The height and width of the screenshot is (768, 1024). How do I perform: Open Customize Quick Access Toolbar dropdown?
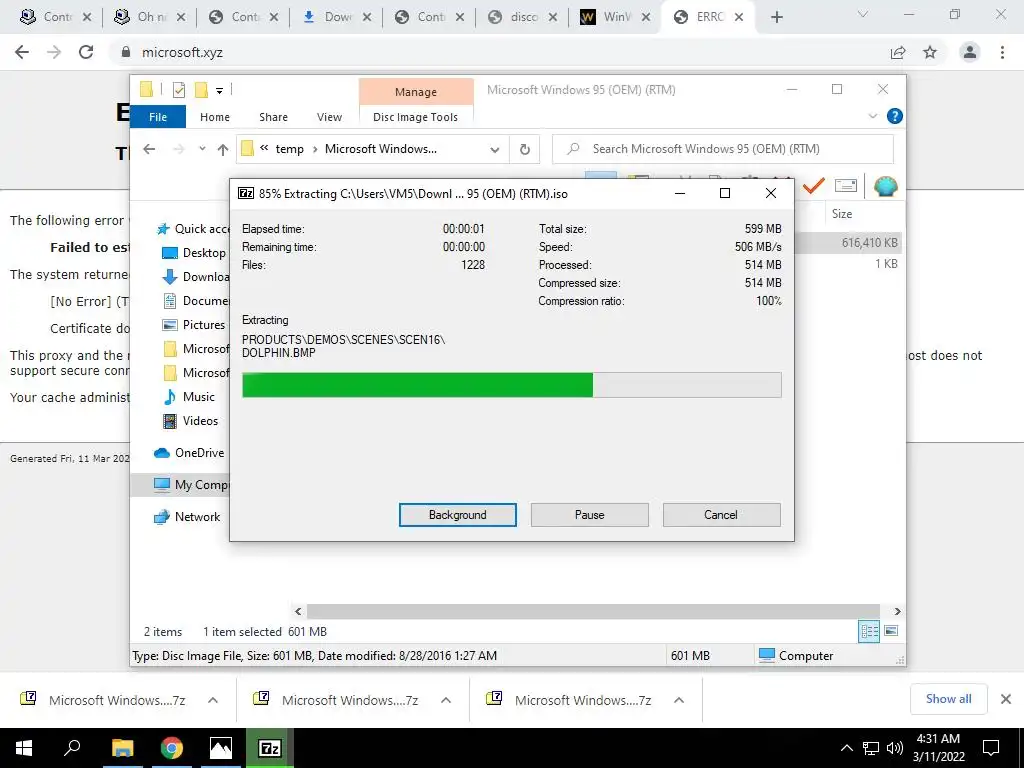(219, 91)
